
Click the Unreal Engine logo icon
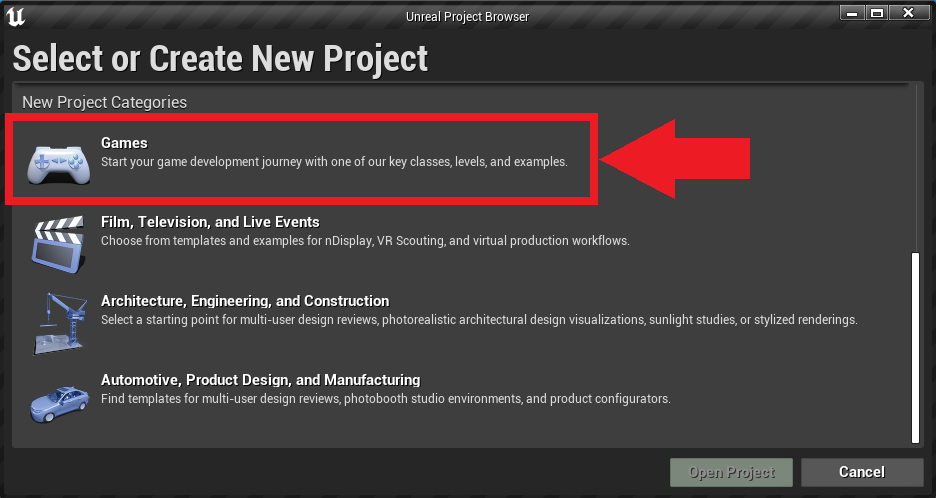[16, 16]
